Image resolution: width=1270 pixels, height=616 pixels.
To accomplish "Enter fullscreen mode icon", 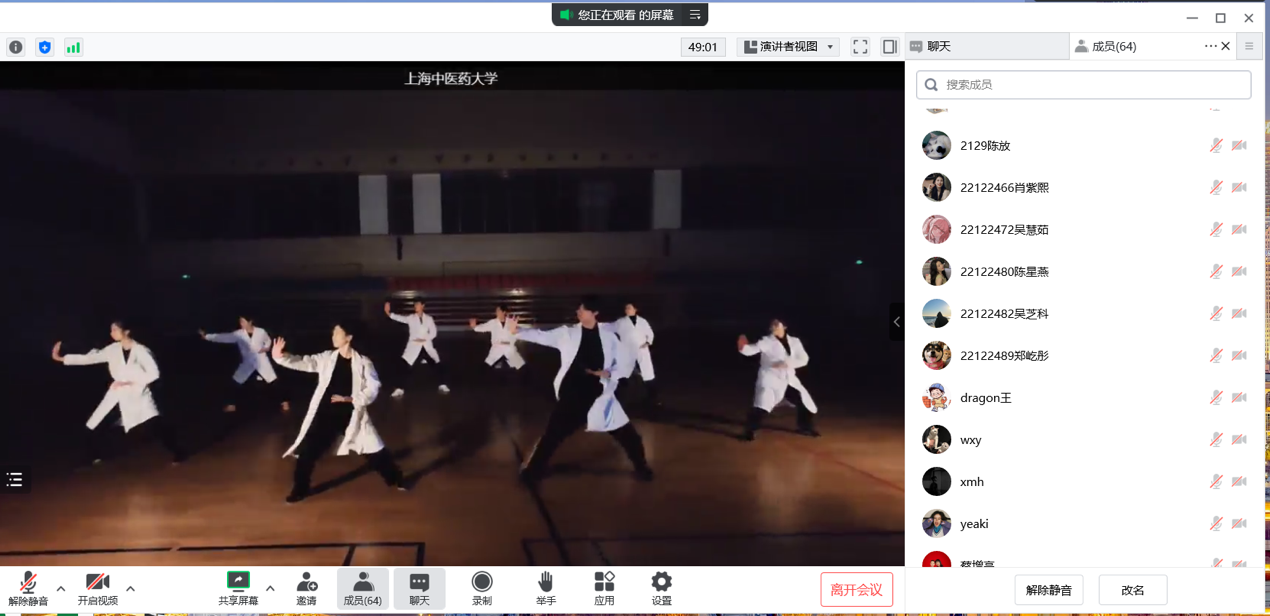I will (x=860, y=47).
